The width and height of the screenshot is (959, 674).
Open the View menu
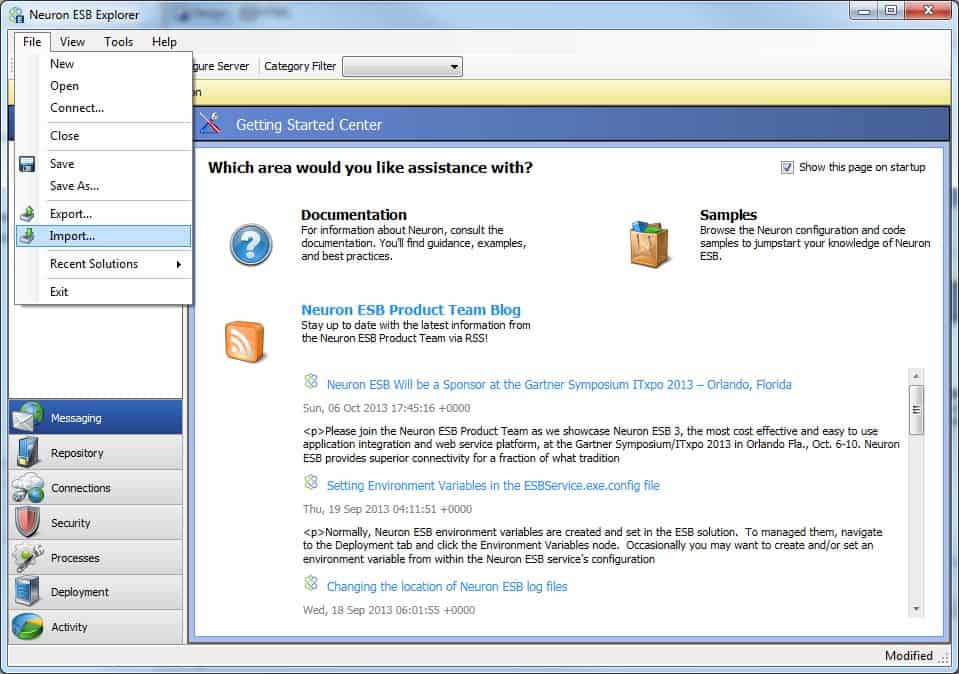(x=72, y=42)
